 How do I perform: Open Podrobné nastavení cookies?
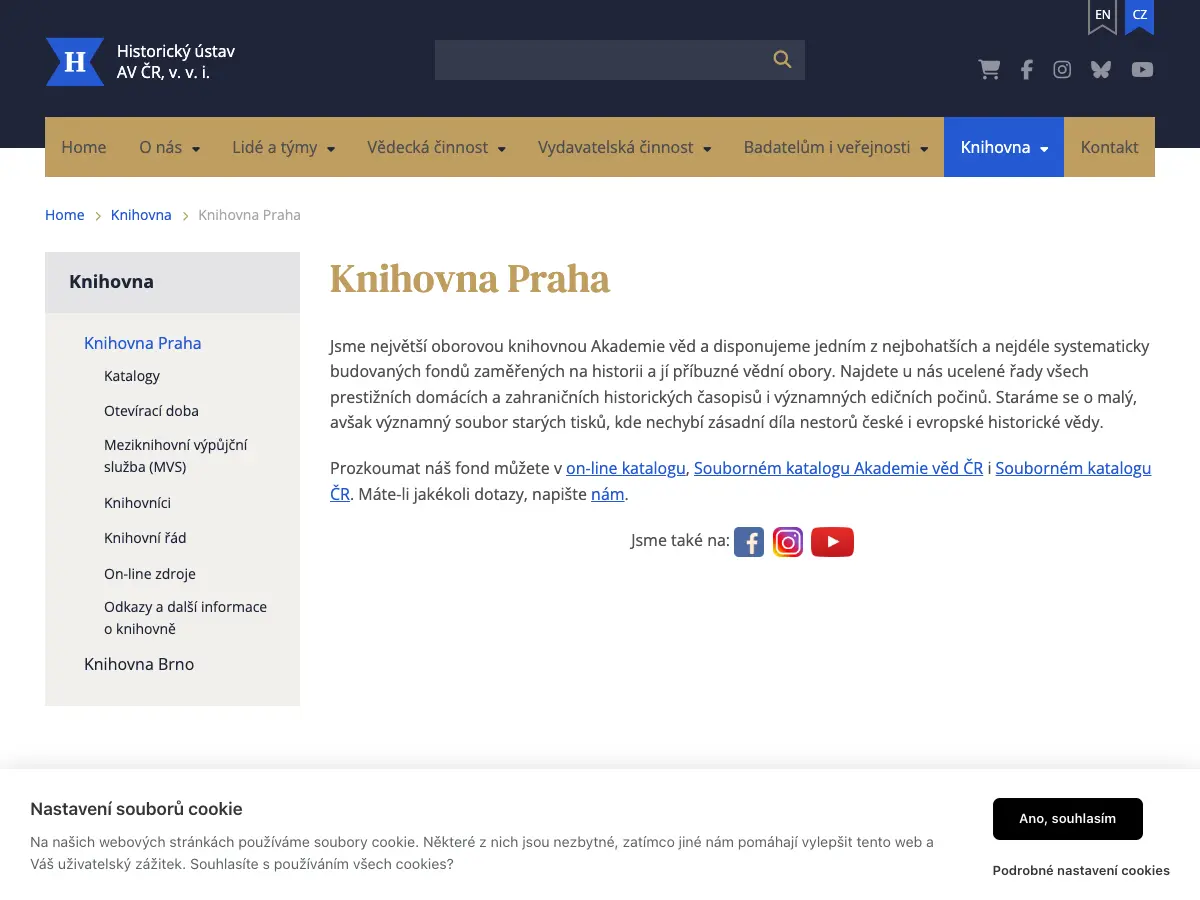[1081, 871]
